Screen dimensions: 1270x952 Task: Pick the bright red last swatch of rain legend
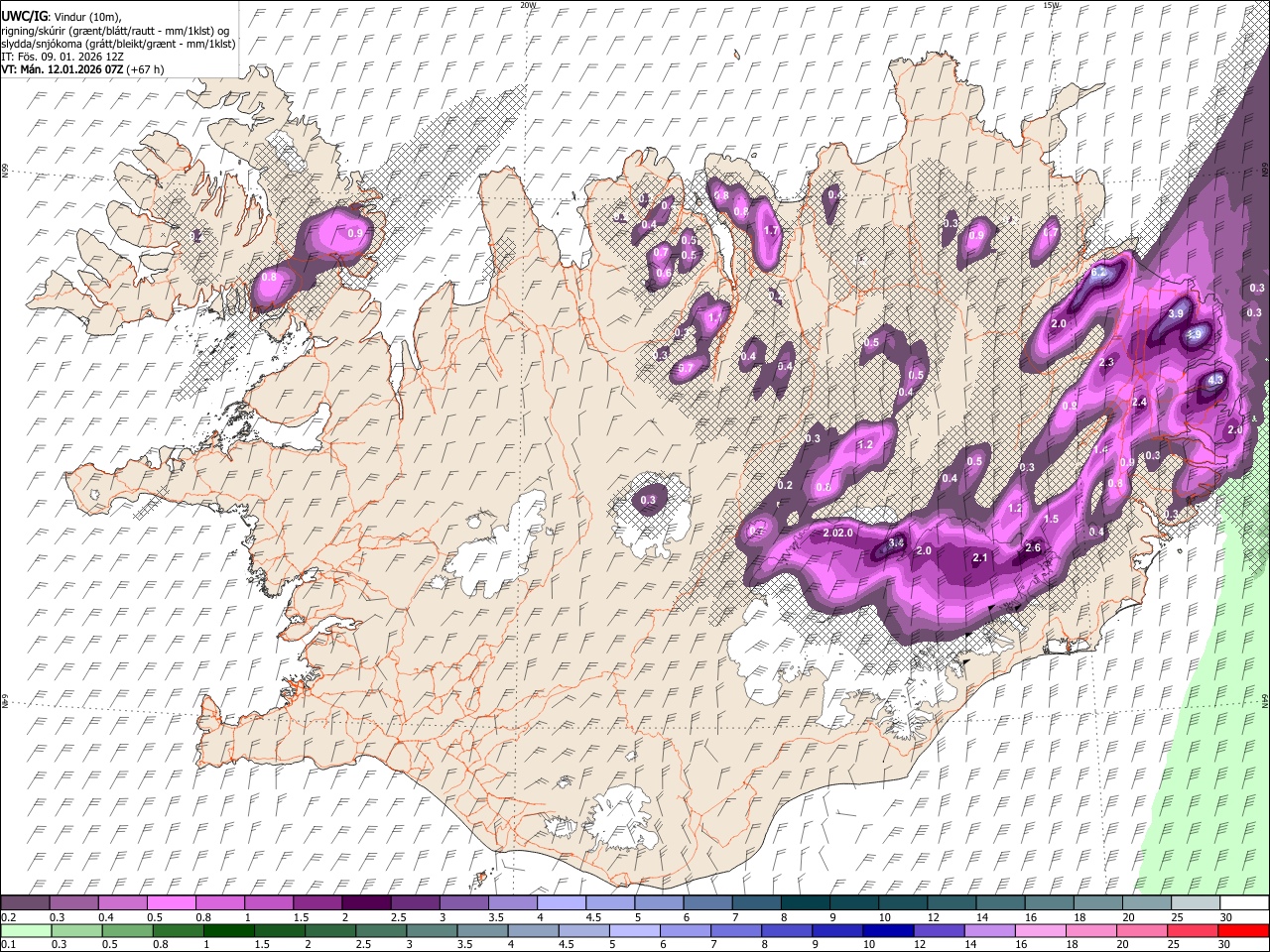click(x=1244, y=930)
